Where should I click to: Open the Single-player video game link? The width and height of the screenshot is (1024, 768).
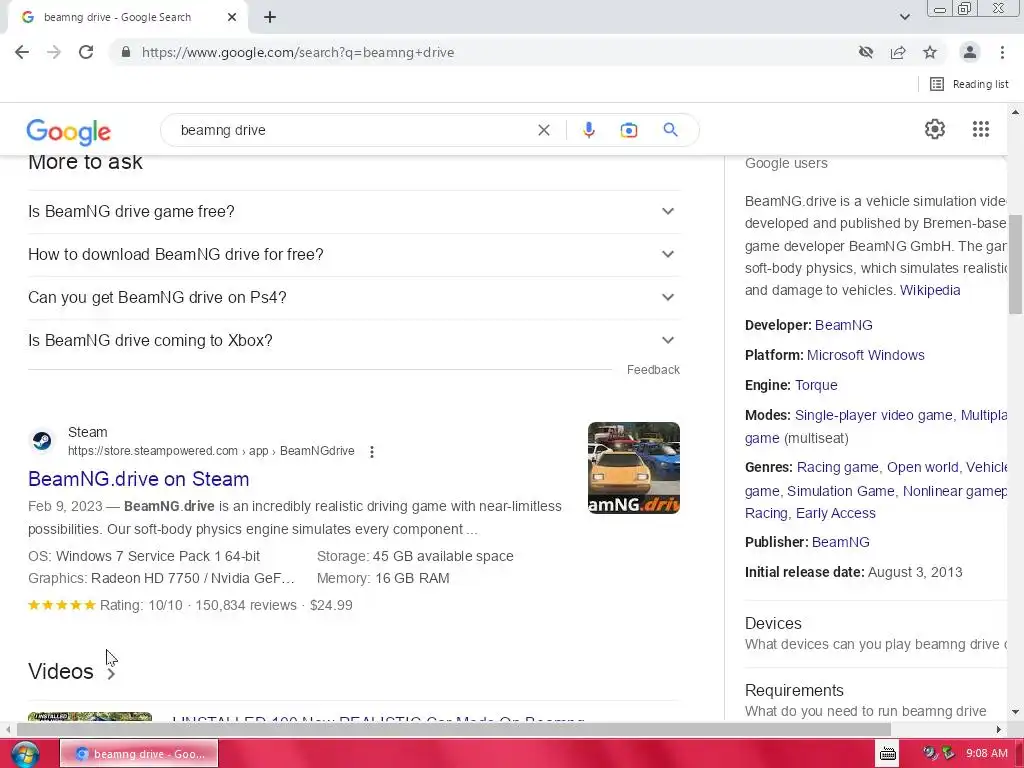pos(873,415)
